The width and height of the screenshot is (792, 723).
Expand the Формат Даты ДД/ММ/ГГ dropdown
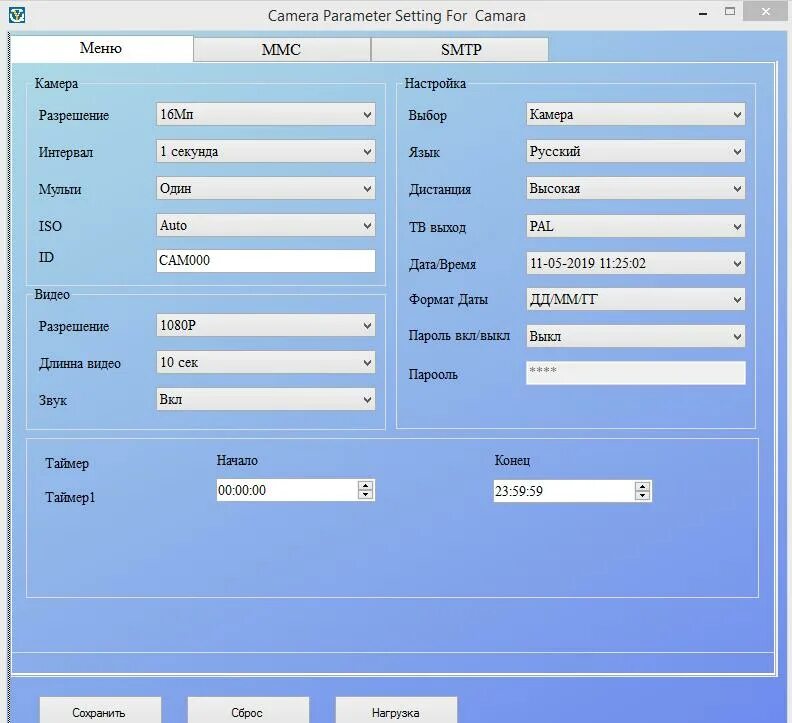point(635,300)
